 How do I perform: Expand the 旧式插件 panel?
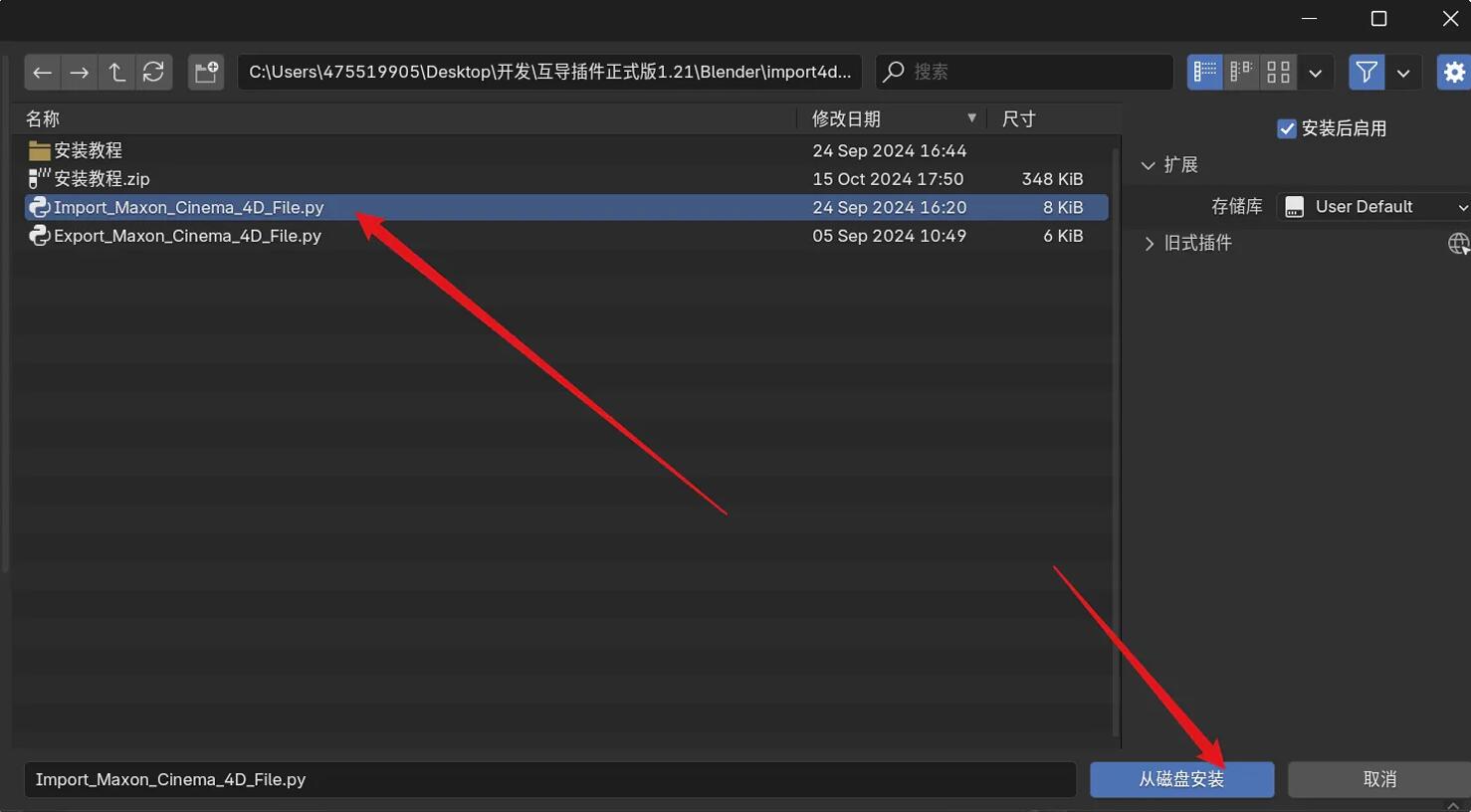tap(1149, 243)
